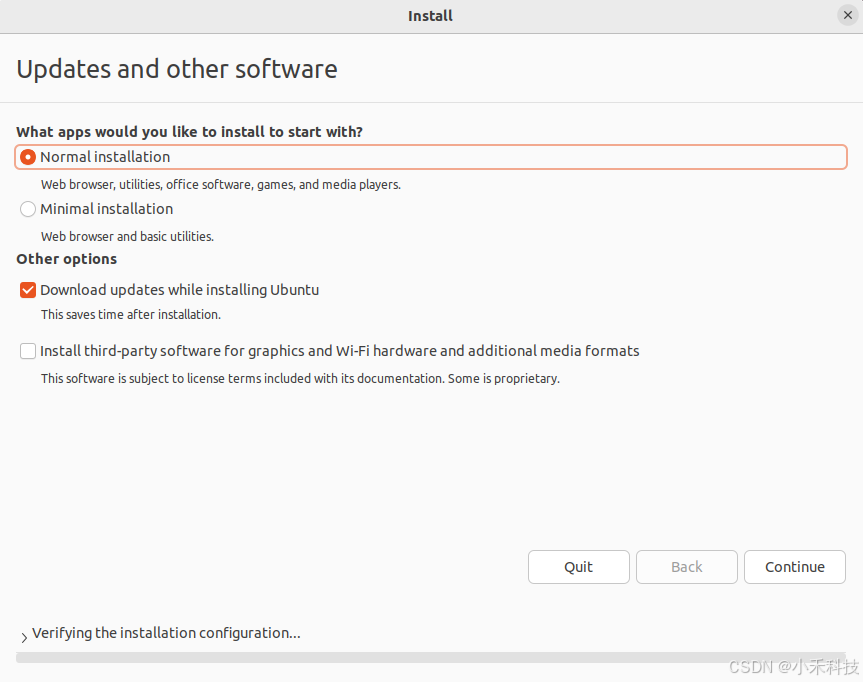Enable third-party software for graphics and Wi-Fi
863x682 pixels.
click(28, 351)
